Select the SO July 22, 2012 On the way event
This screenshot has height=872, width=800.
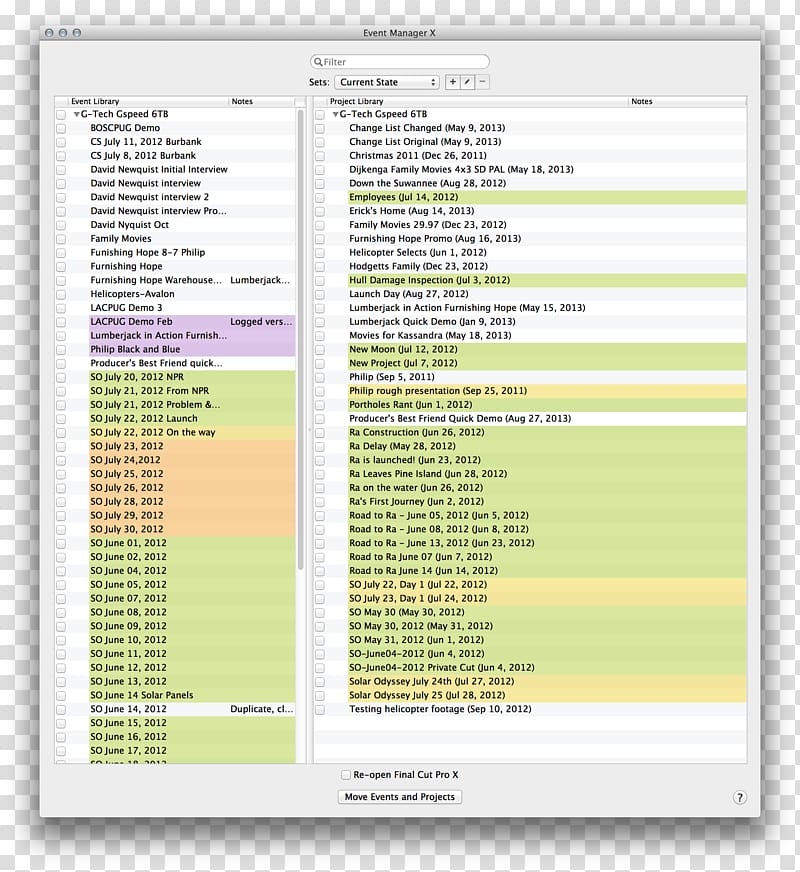[x=153, y=433]
